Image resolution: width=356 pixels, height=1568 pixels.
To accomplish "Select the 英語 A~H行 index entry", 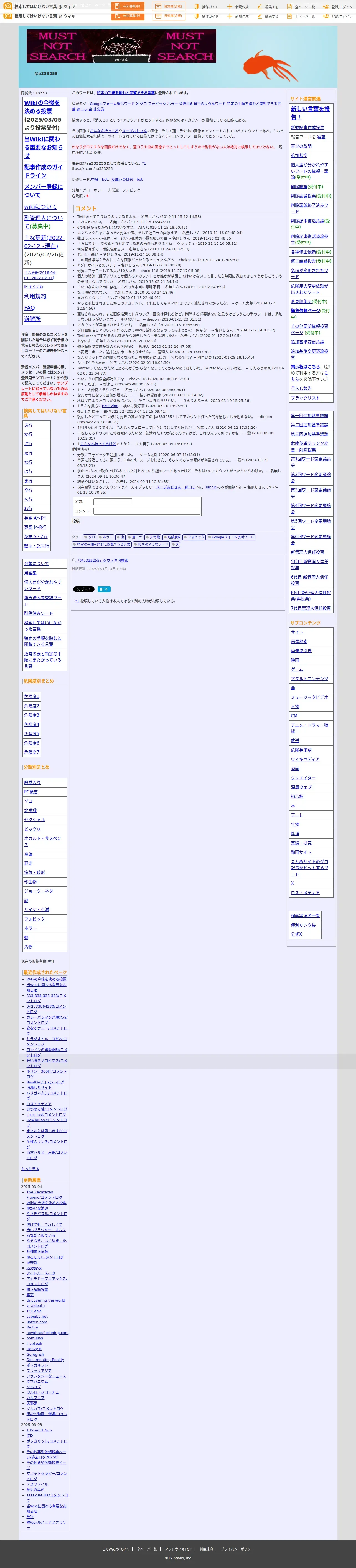I will tap(35, 518).
